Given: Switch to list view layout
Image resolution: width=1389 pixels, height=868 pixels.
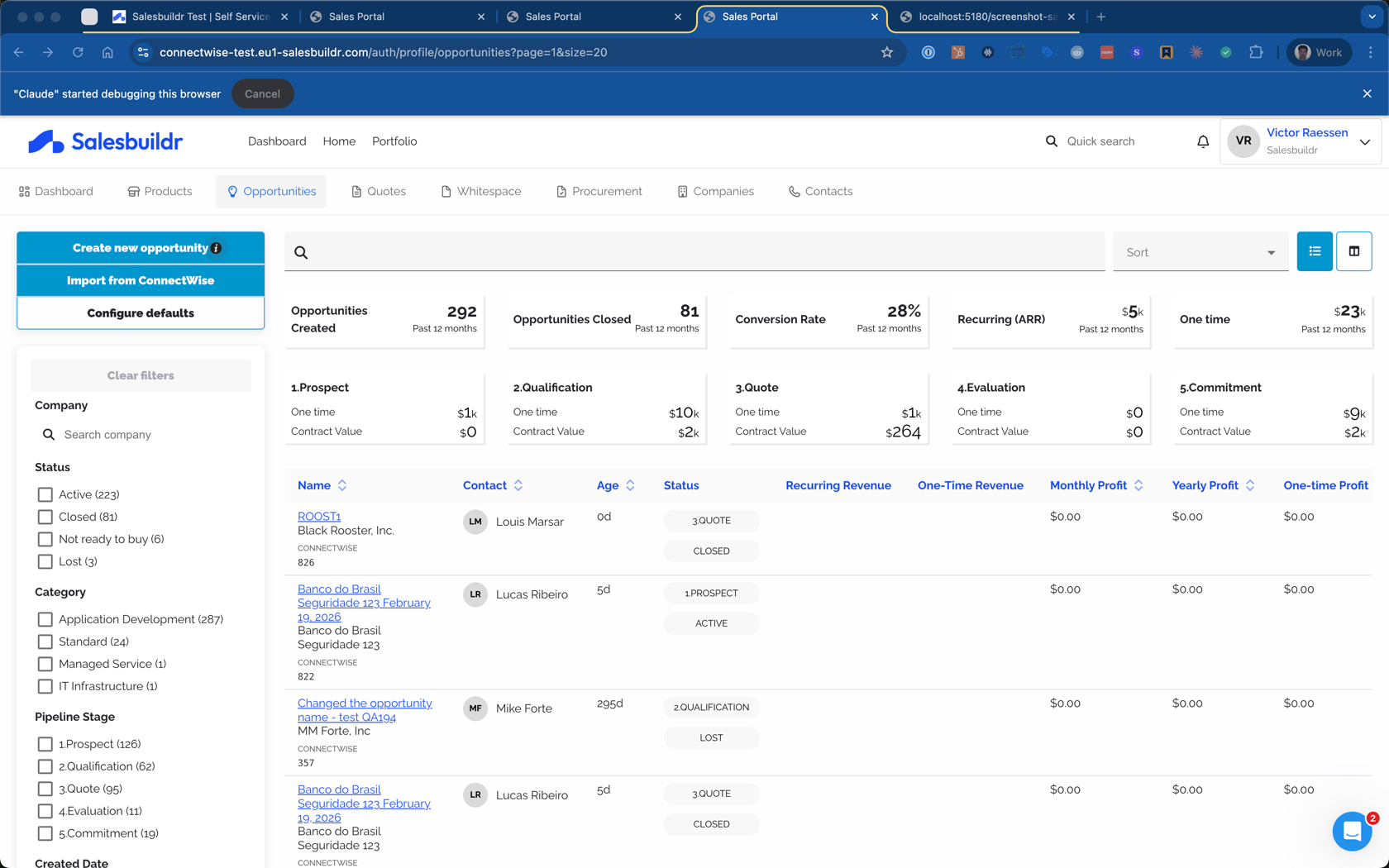Looking at the screenshot, I should coord(1315,251).
